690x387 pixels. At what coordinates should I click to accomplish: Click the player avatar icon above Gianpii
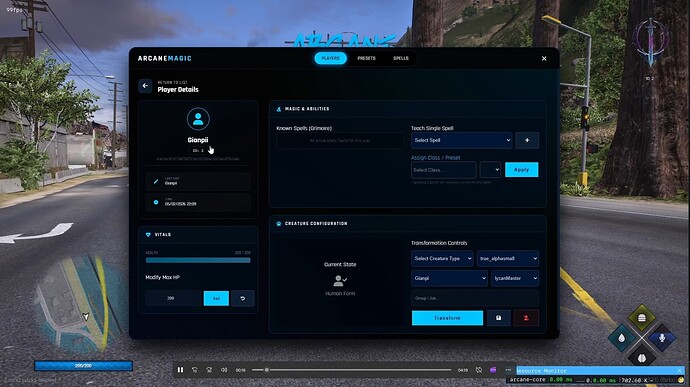coord(198,119)
